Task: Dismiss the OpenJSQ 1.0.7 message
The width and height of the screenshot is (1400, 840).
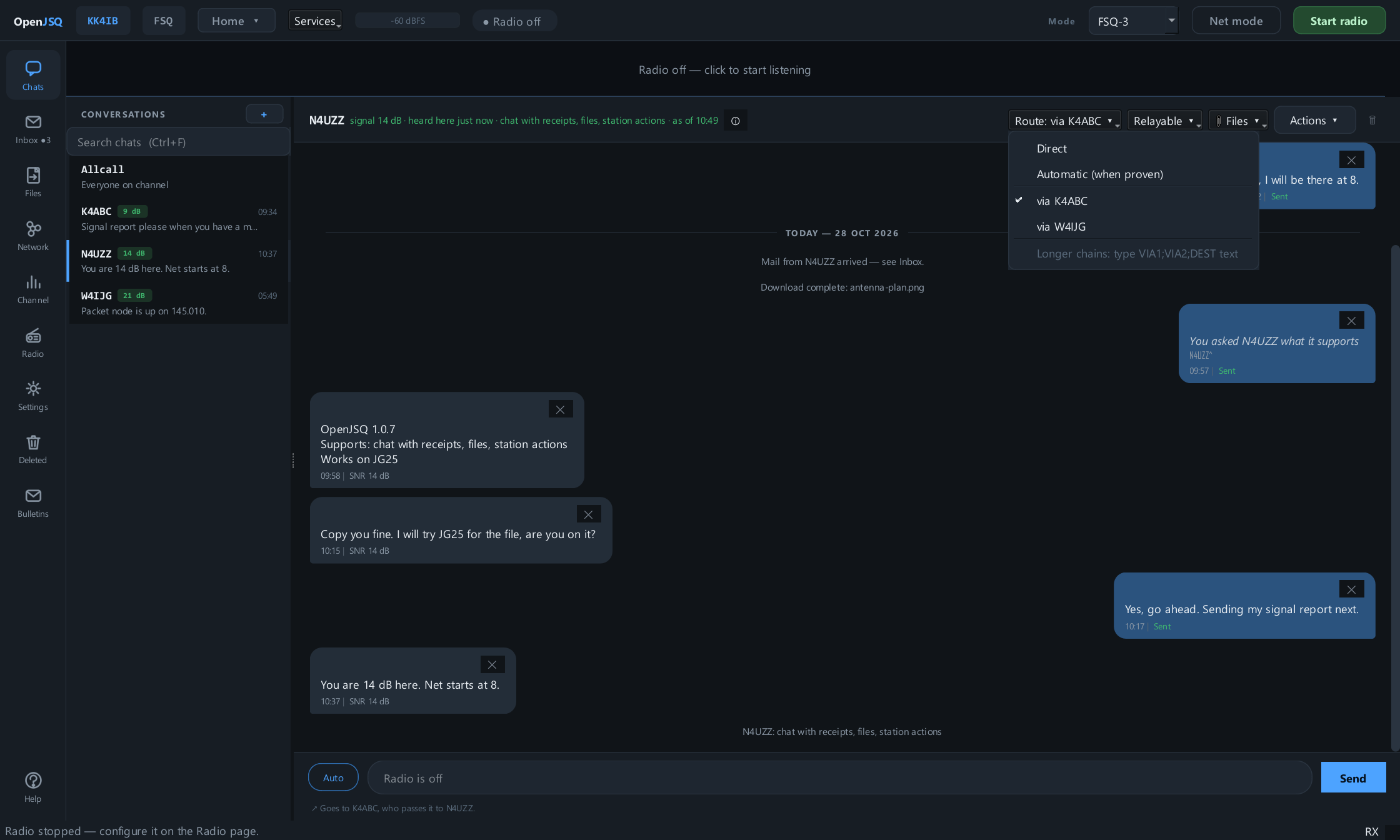Action: (561, 409)
